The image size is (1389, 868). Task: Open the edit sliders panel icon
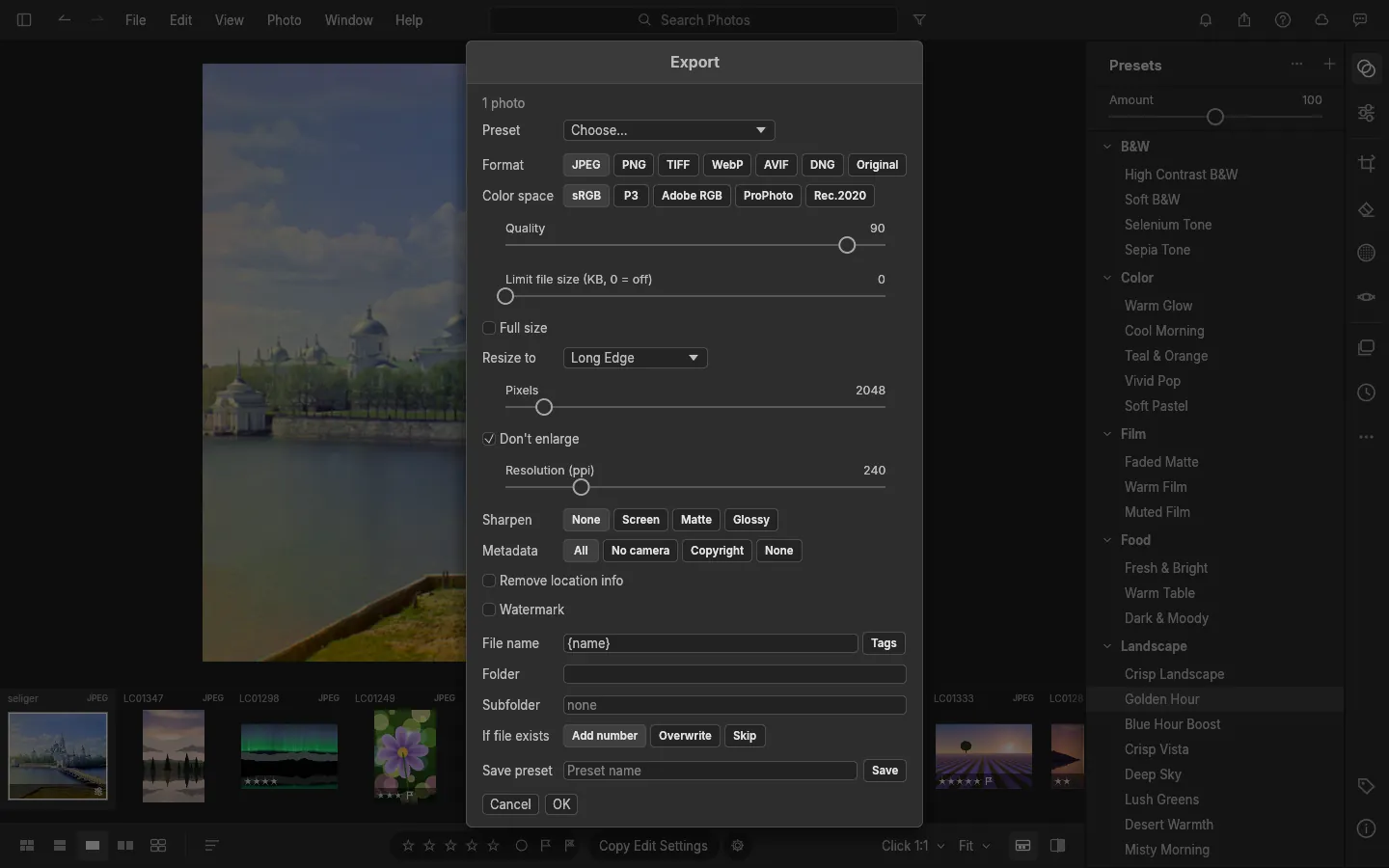(1367, 113)
